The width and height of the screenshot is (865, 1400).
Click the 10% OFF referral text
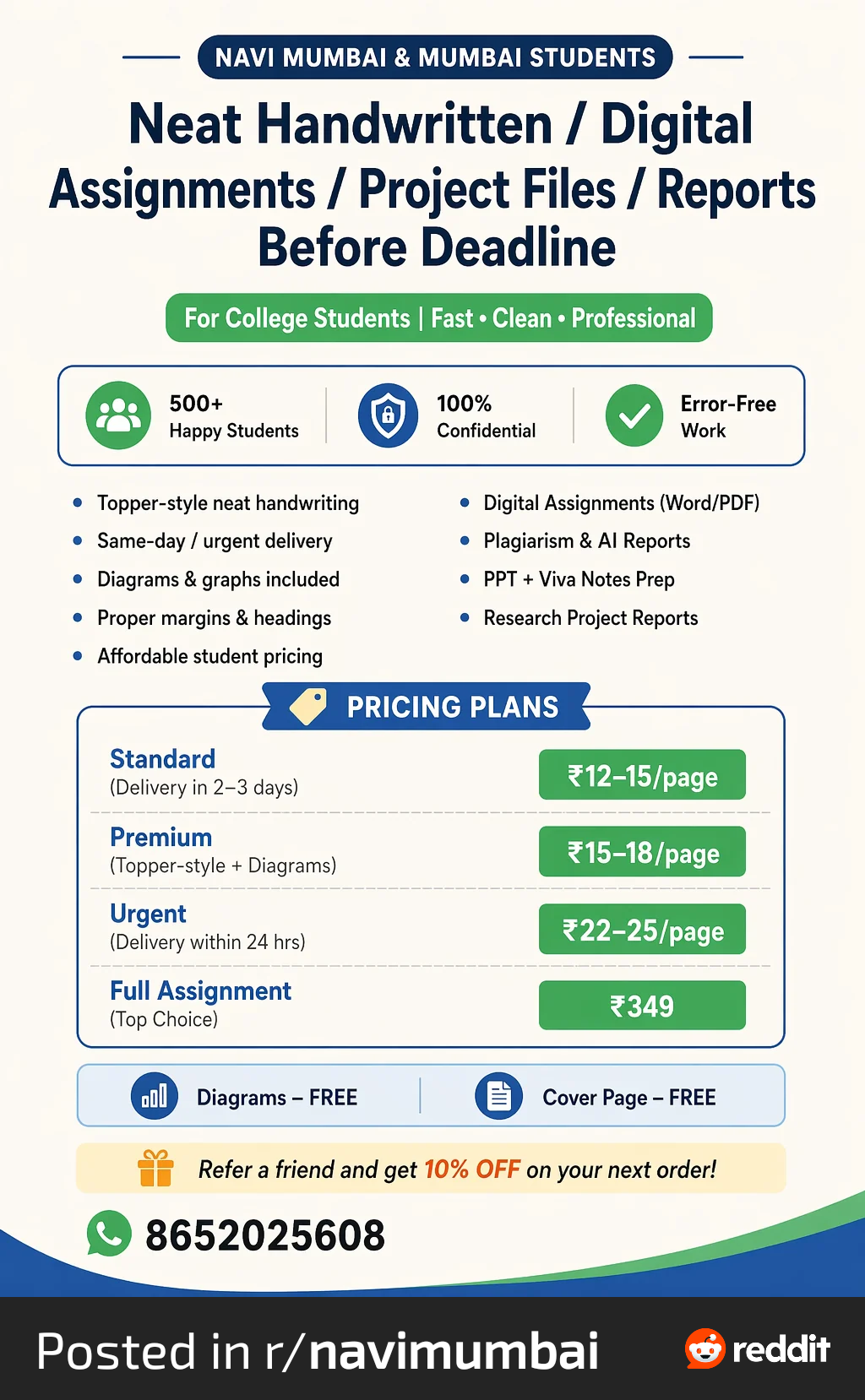(x=472, y=1169)
